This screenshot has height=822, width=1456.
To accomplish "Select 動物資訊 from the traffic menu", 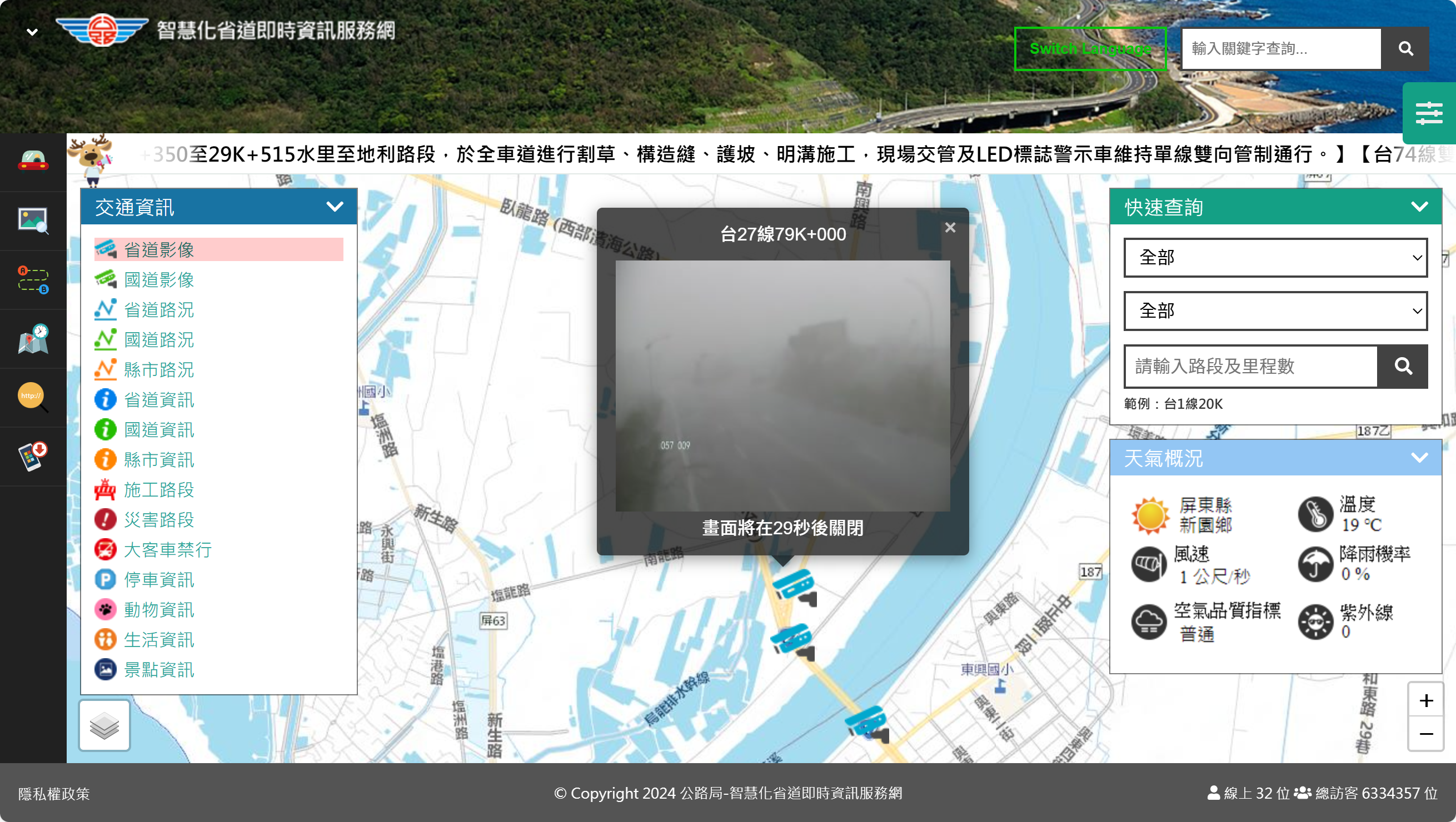I will [x=159, y=609].
